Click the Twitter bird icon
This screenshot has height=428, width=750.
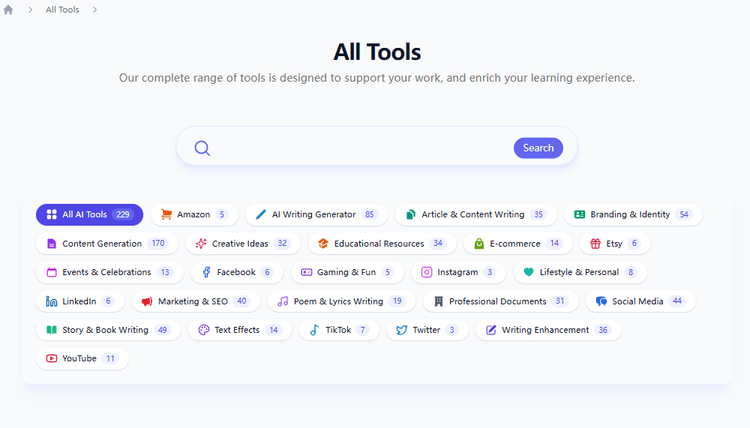pyautogui.click(x=401, y=330)
